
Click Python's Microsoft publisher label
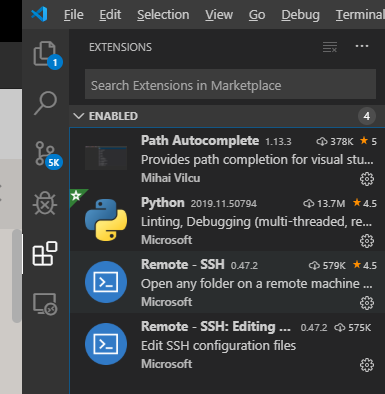pyautogui.click(x=166, y=240)
